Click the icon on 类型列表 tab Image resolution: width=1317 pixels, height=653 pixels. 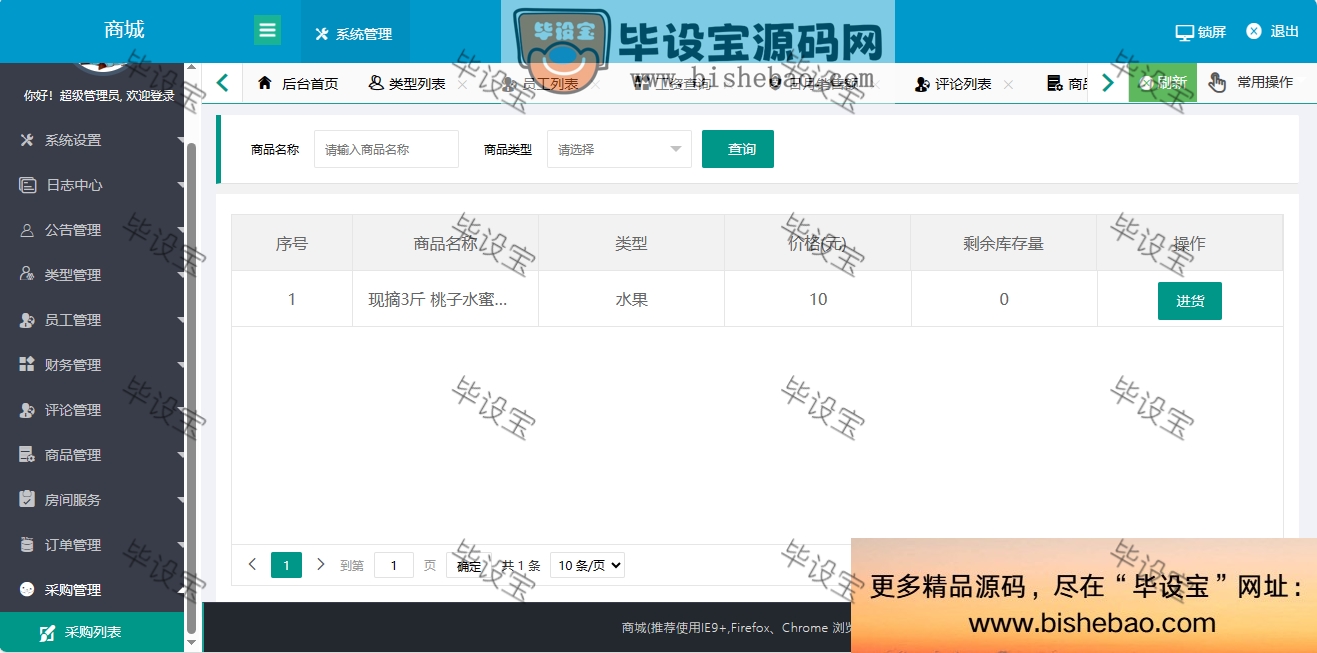pos(376,83)
